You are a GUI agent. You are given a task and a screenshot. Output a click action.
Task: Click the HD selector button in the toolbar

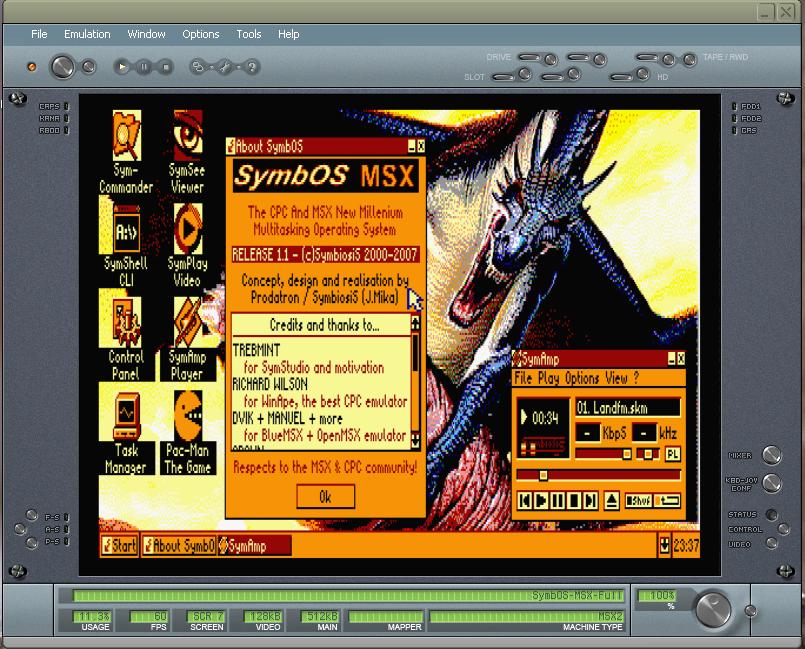click(x=643, y=74)
